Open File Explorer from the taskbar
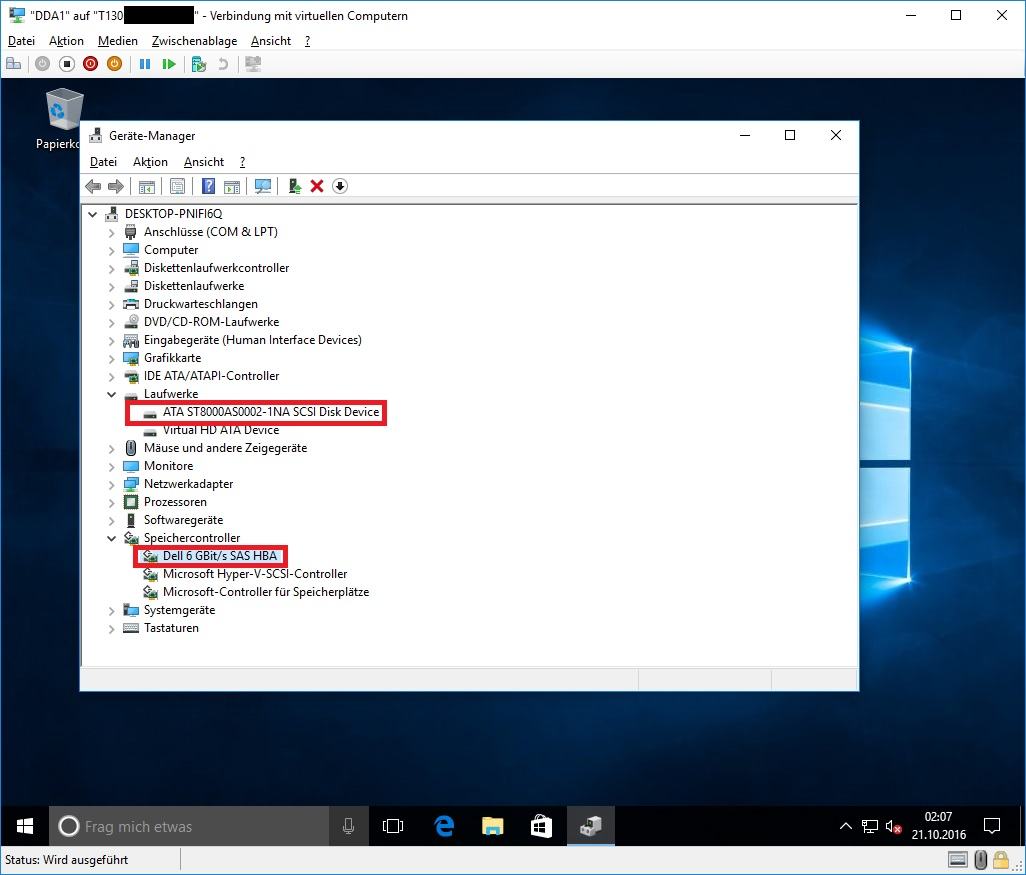The height and width of the screenshot is (875, 1026). (493, 826)
